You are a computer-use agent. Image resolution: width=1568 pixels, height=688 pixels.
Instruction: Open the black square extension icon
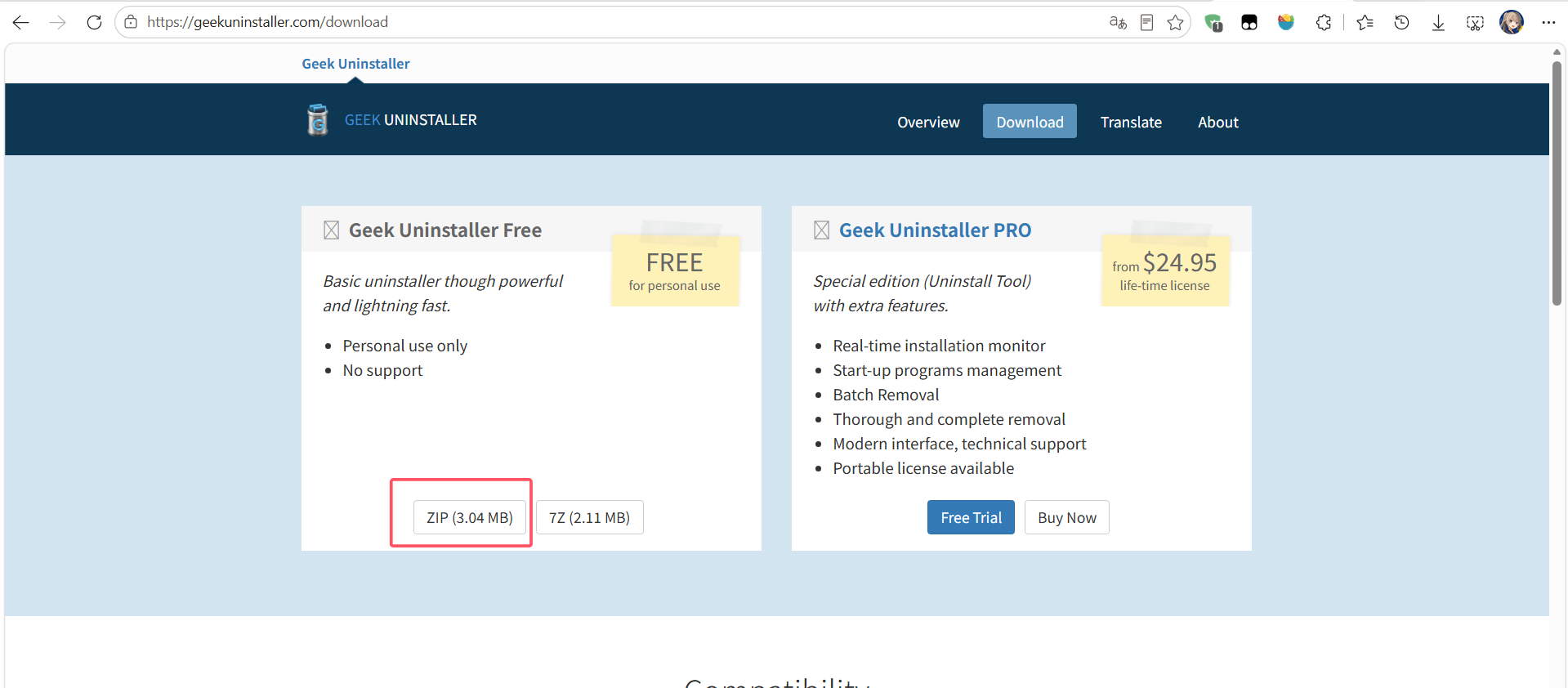(1249, 23)
